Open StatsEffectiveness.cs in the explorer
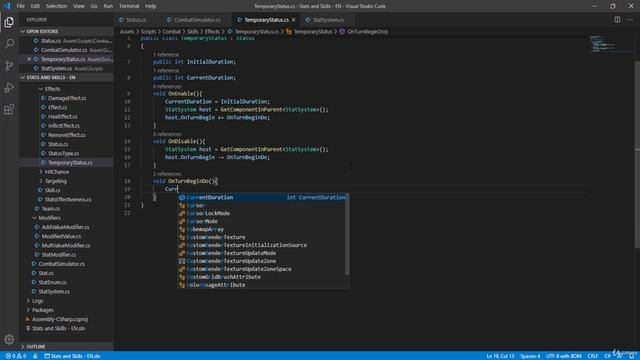 (x=68, y=200)
